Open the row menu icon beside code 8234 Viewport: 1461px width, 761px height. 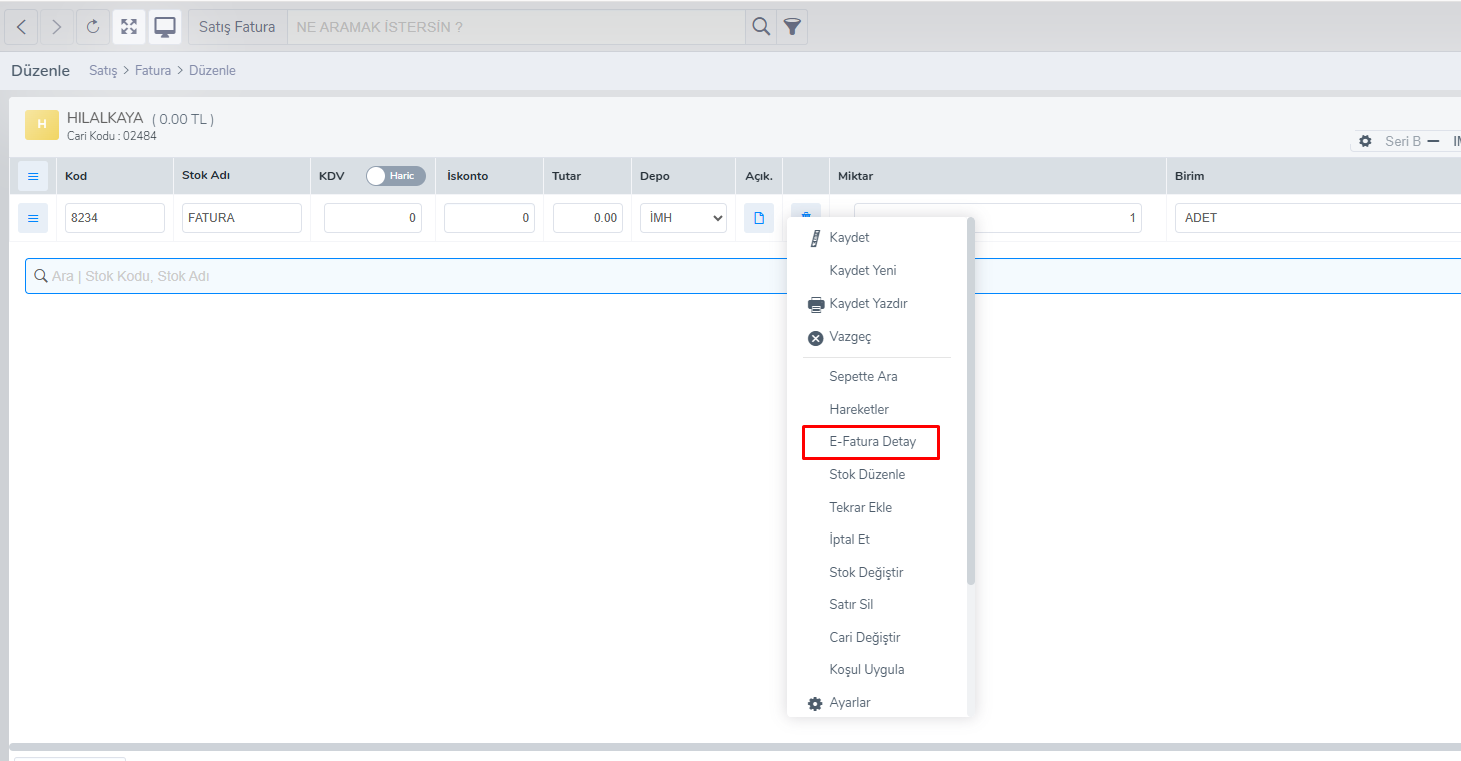point(33,218)
